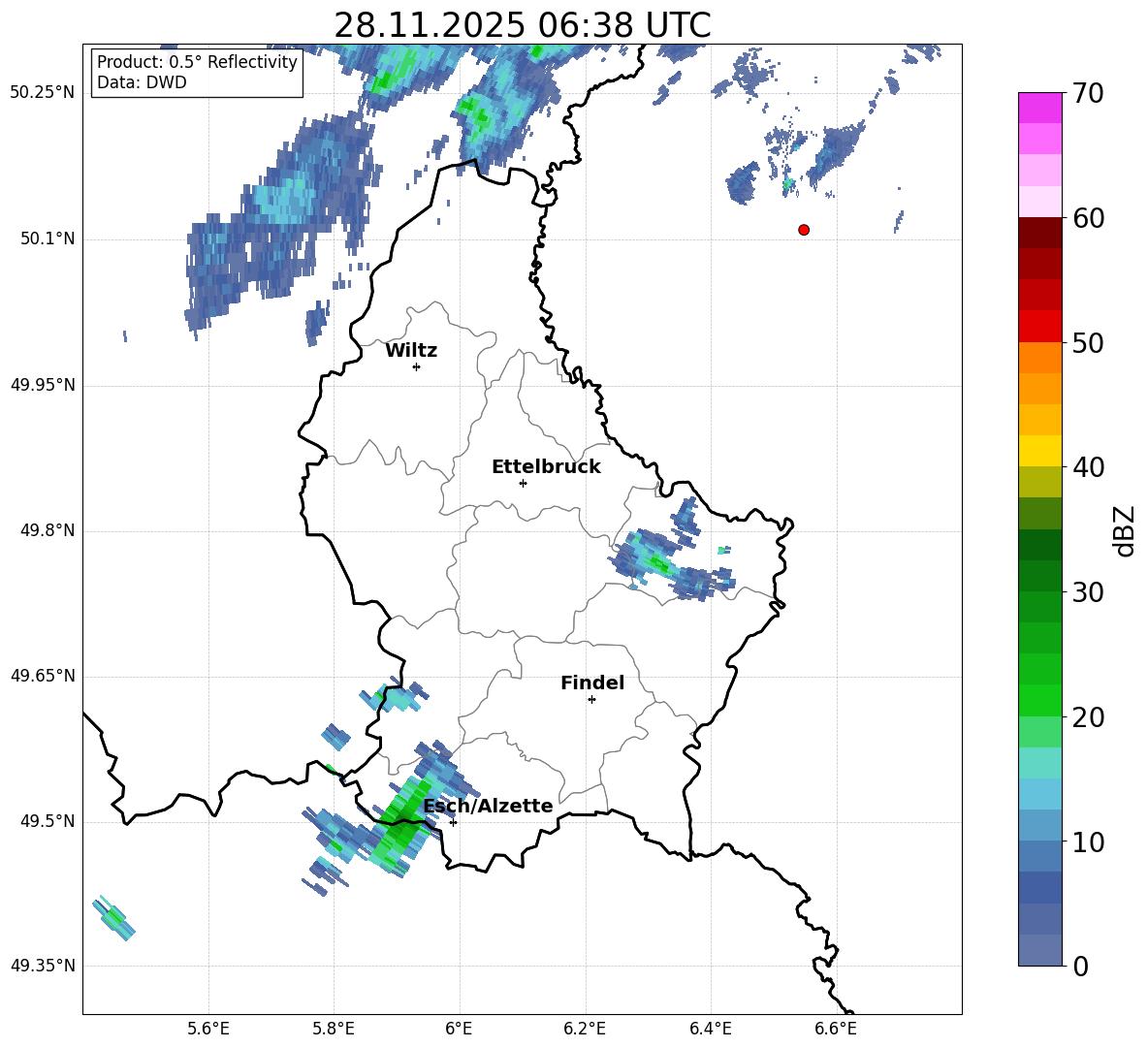Click the yellow colorbar segment near 40

1039,452
